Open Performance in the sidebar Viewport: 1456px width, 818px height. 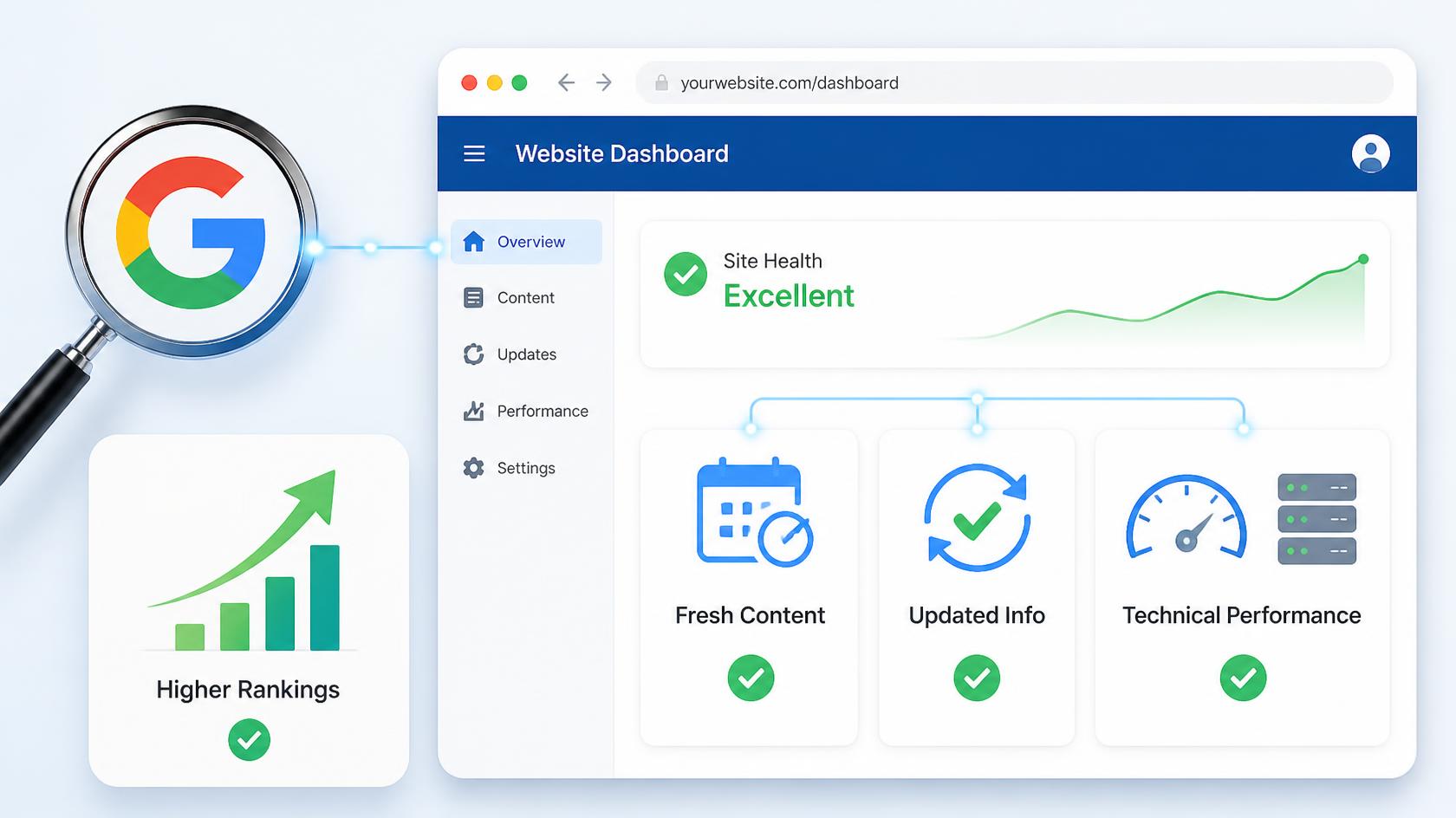pos(526,411)
